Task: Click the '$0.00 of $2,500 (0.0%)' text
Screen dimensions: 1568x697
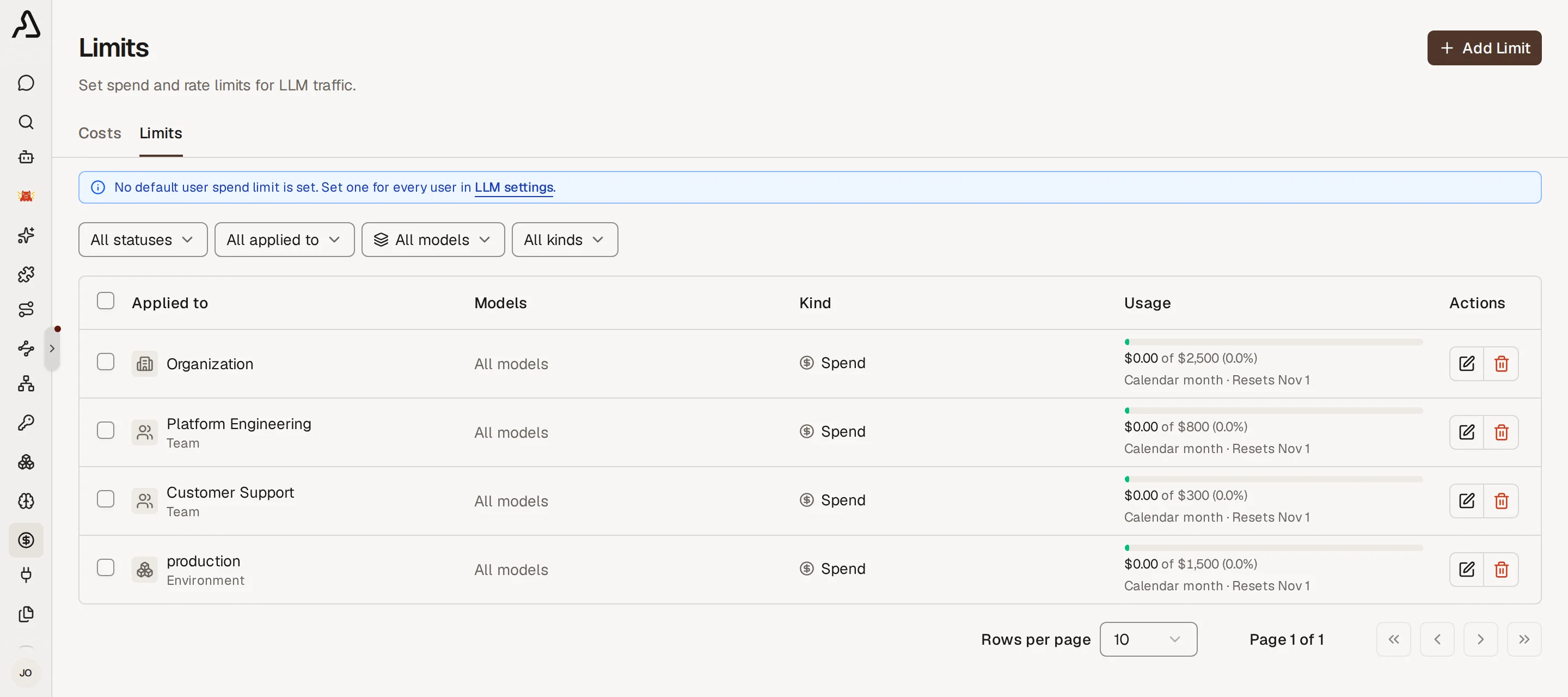Action: [x=1191, y=358]
